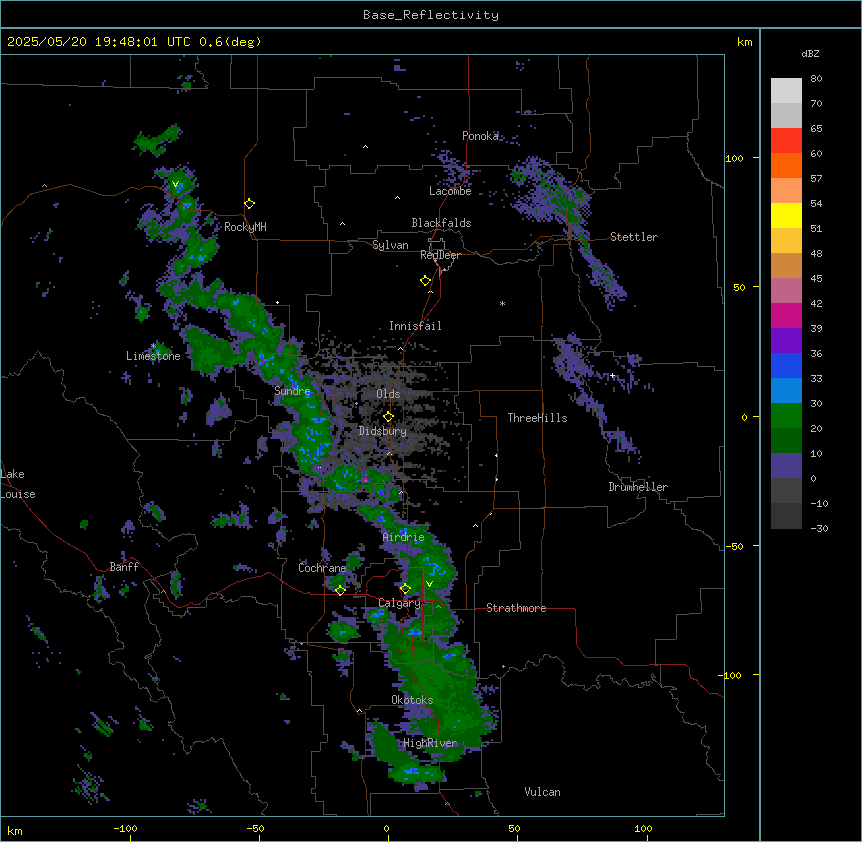This screenshot has height=842, width=862.
Task: Select the Sundre label
Action: click(x=292, y=391)
